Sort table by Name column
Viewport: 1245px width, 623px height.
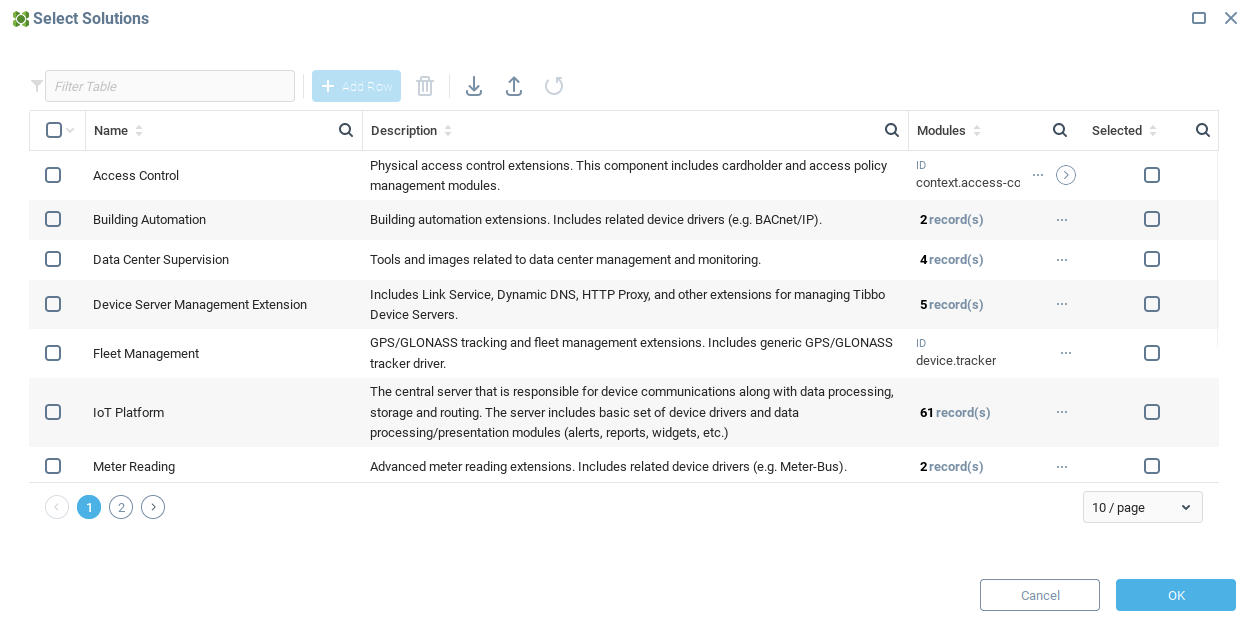click(139, 131)
